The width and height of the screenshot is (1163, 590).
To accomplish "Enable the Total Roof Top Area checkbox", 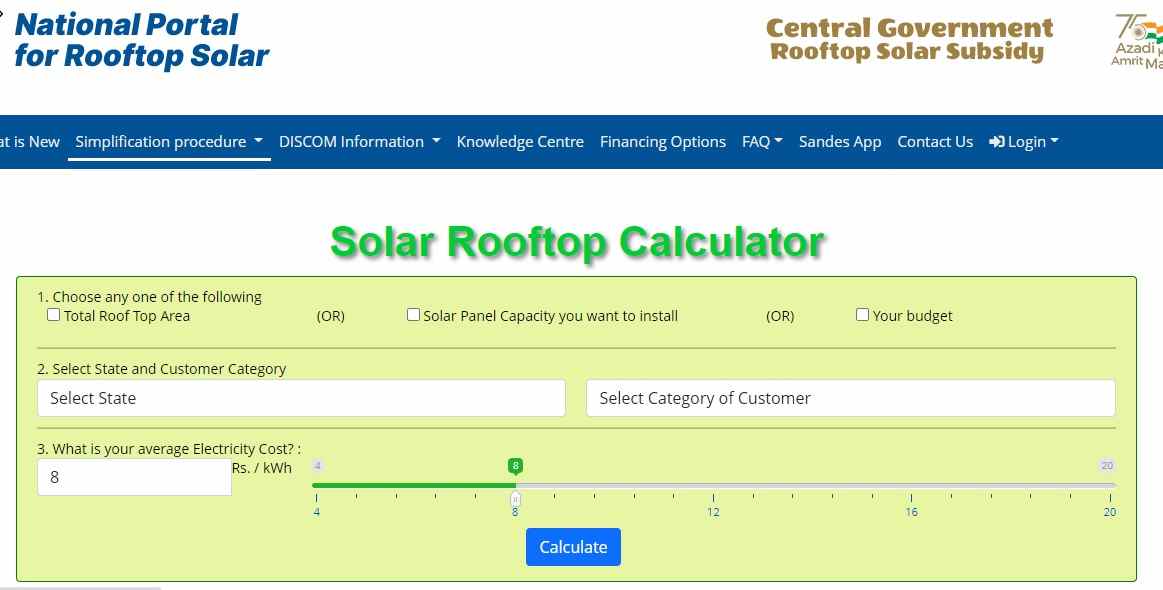I will click(53, 314).
